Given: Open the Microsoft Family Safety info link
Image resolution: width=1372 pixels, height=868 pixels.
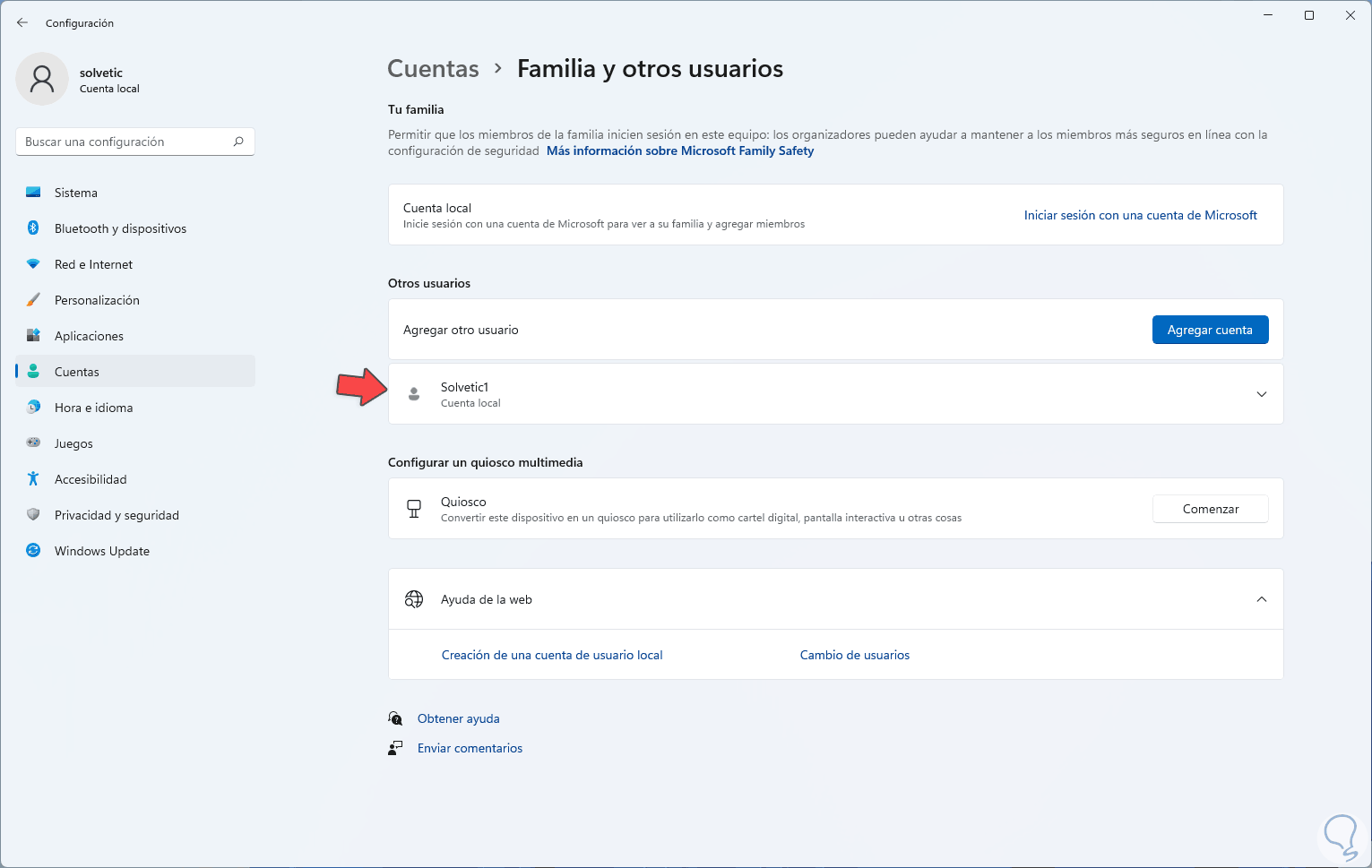Looking at the screenshot, I should tap(679, 150).
